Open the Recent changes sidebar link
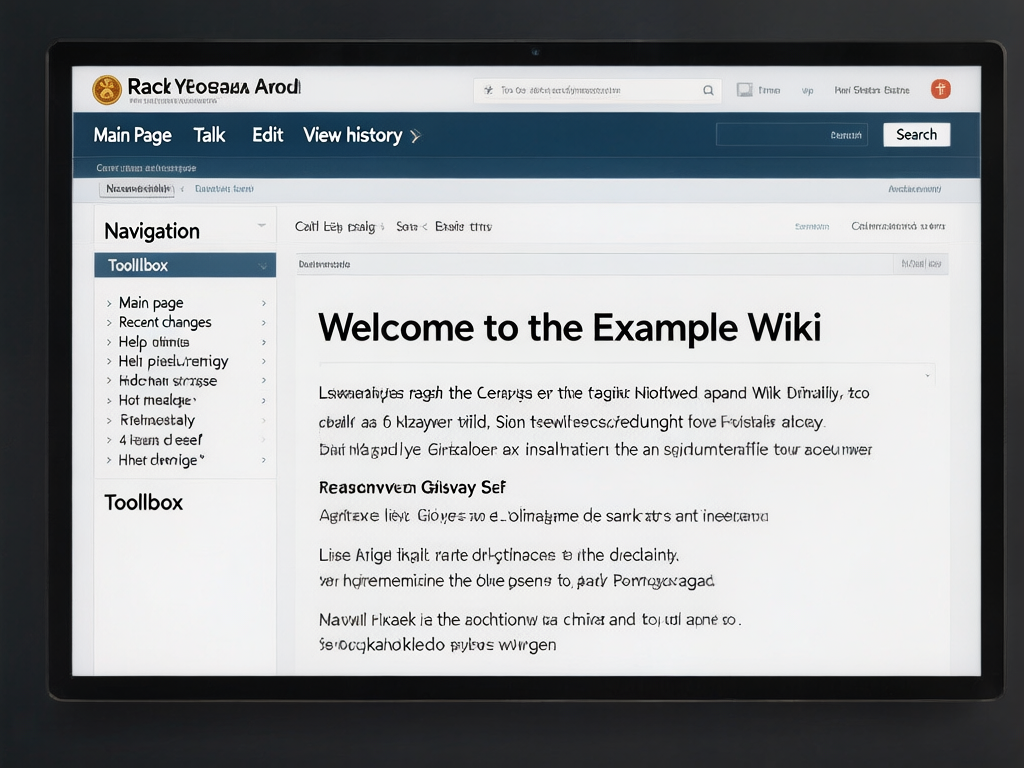This screenshot has height=768, width=1024. click(x=165, y=322)
